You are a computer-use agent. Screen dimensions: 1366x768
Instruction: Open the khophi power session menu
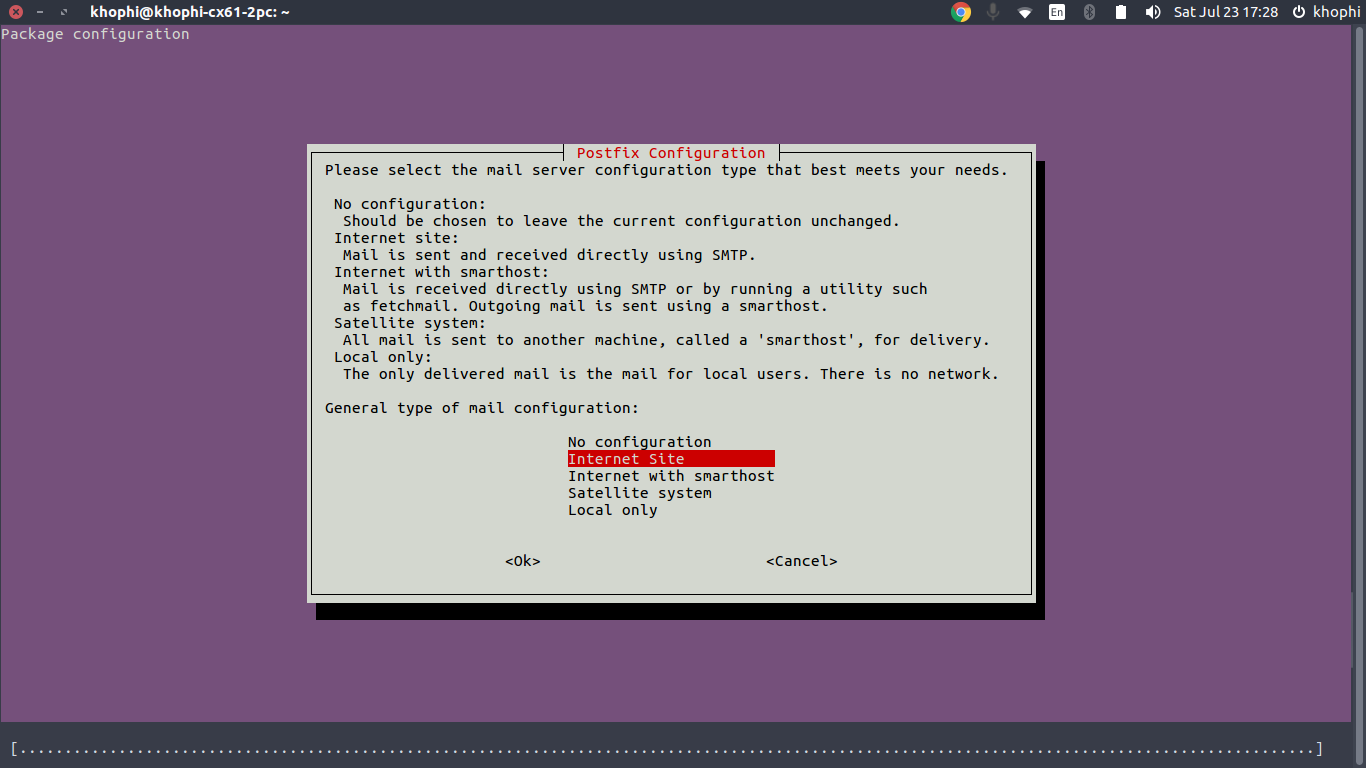1326,12
